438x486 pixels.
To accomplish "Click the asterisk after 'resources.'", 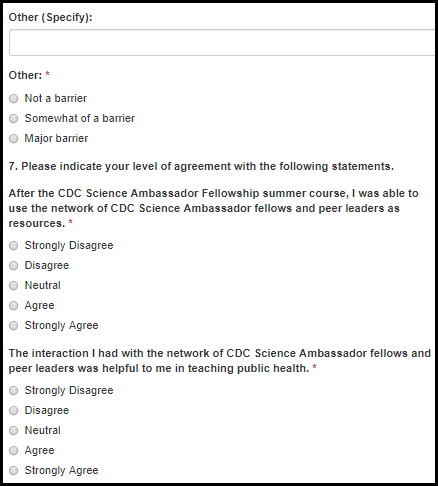I will tap(70, 222).
